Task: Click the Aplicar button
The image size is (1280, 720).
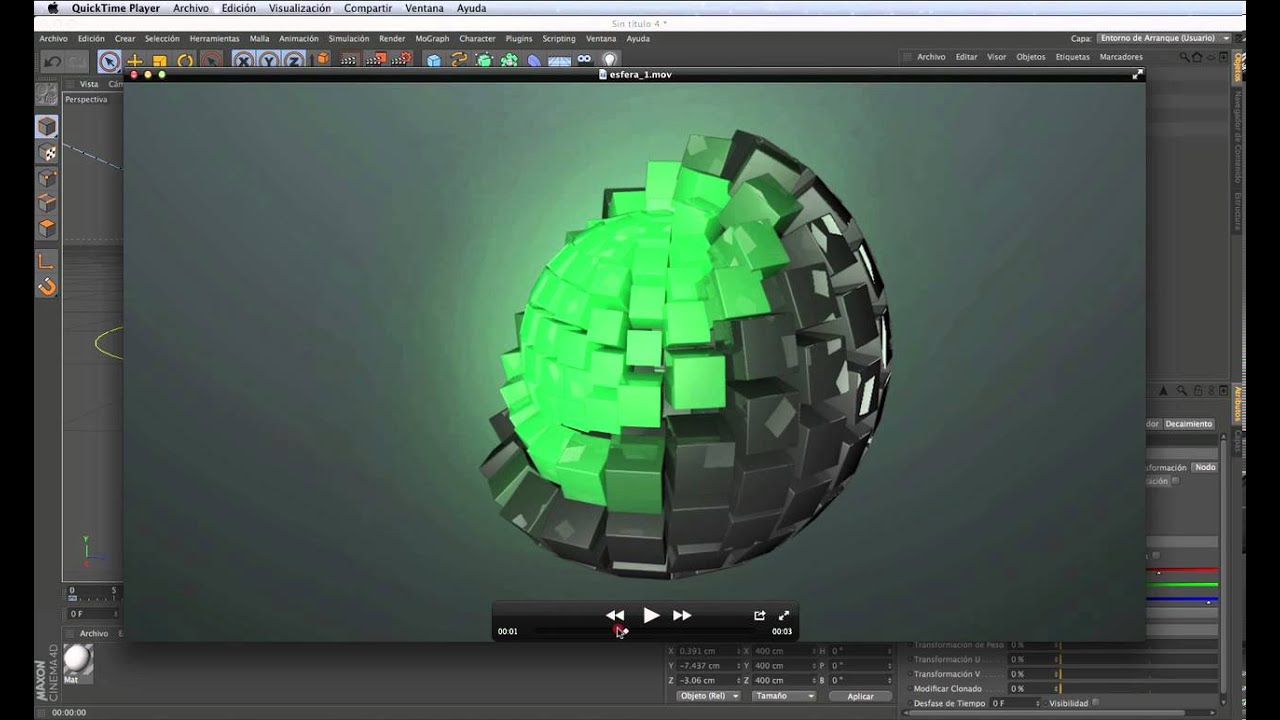Action: (x=860, y=696)
